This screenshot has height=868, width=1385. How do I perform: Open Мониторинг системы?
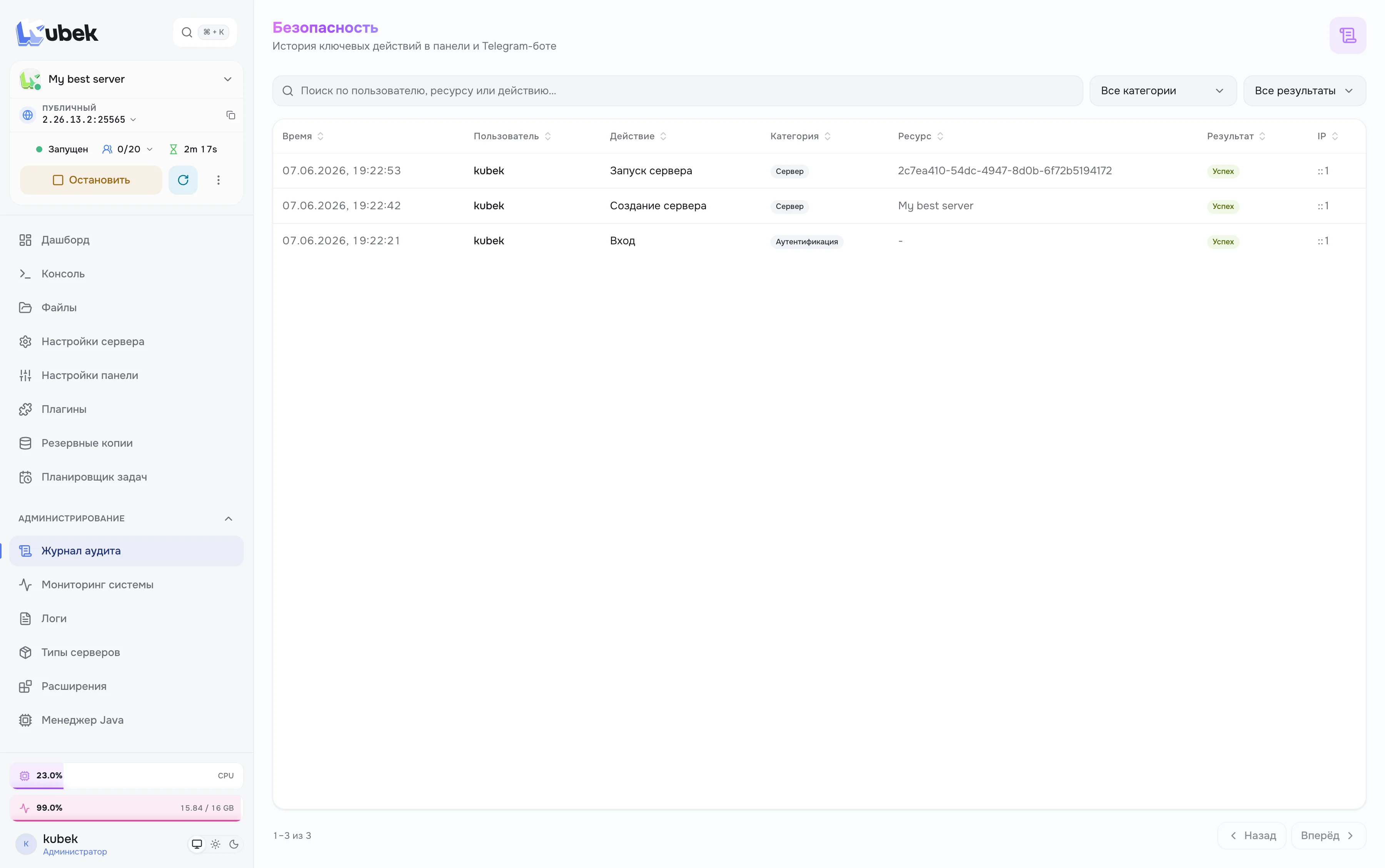pyautogui.click(x=126, y=584)
